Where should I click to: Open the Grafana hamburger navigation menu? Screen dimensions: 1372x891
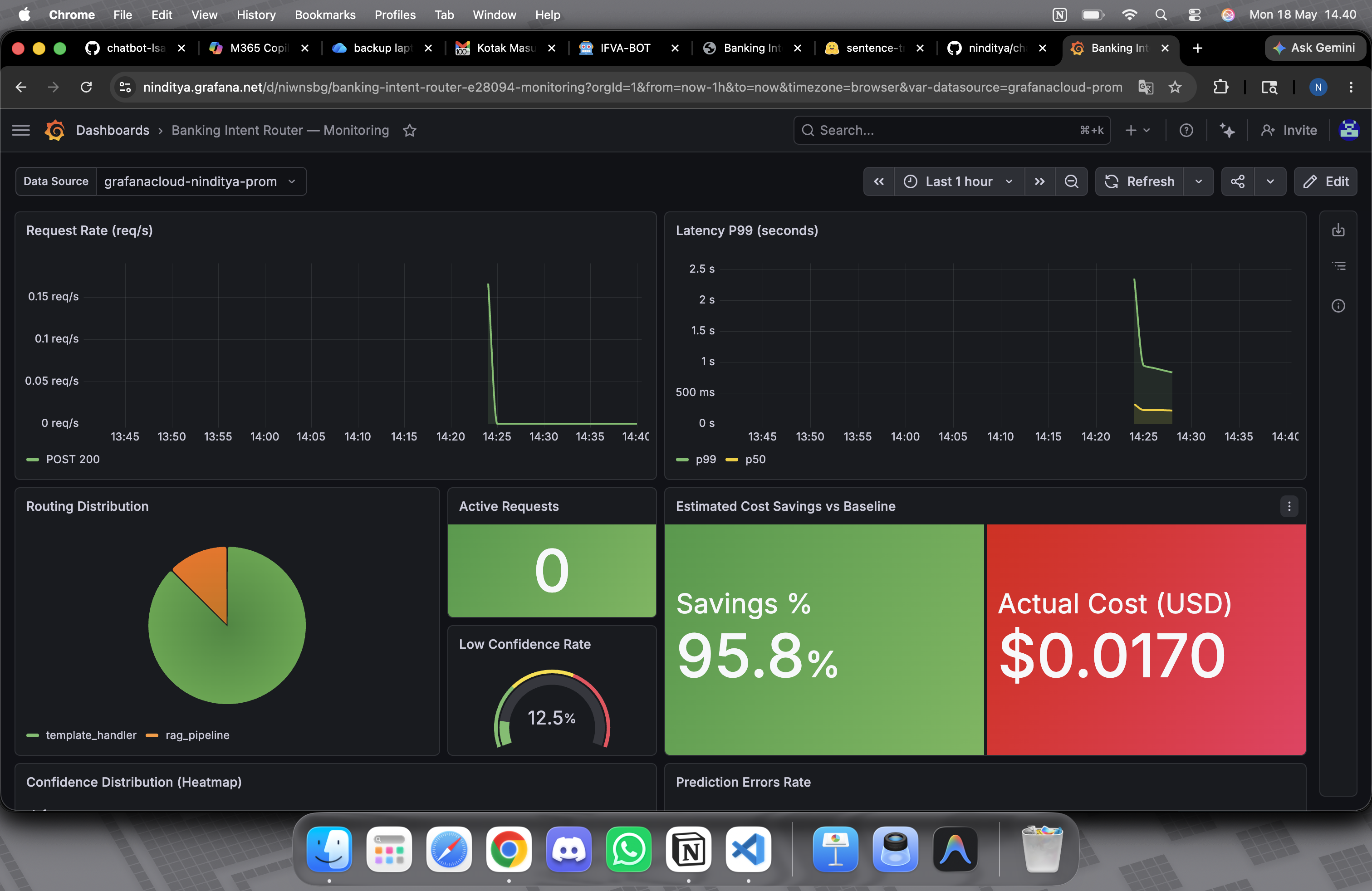[x=21, y=130]
